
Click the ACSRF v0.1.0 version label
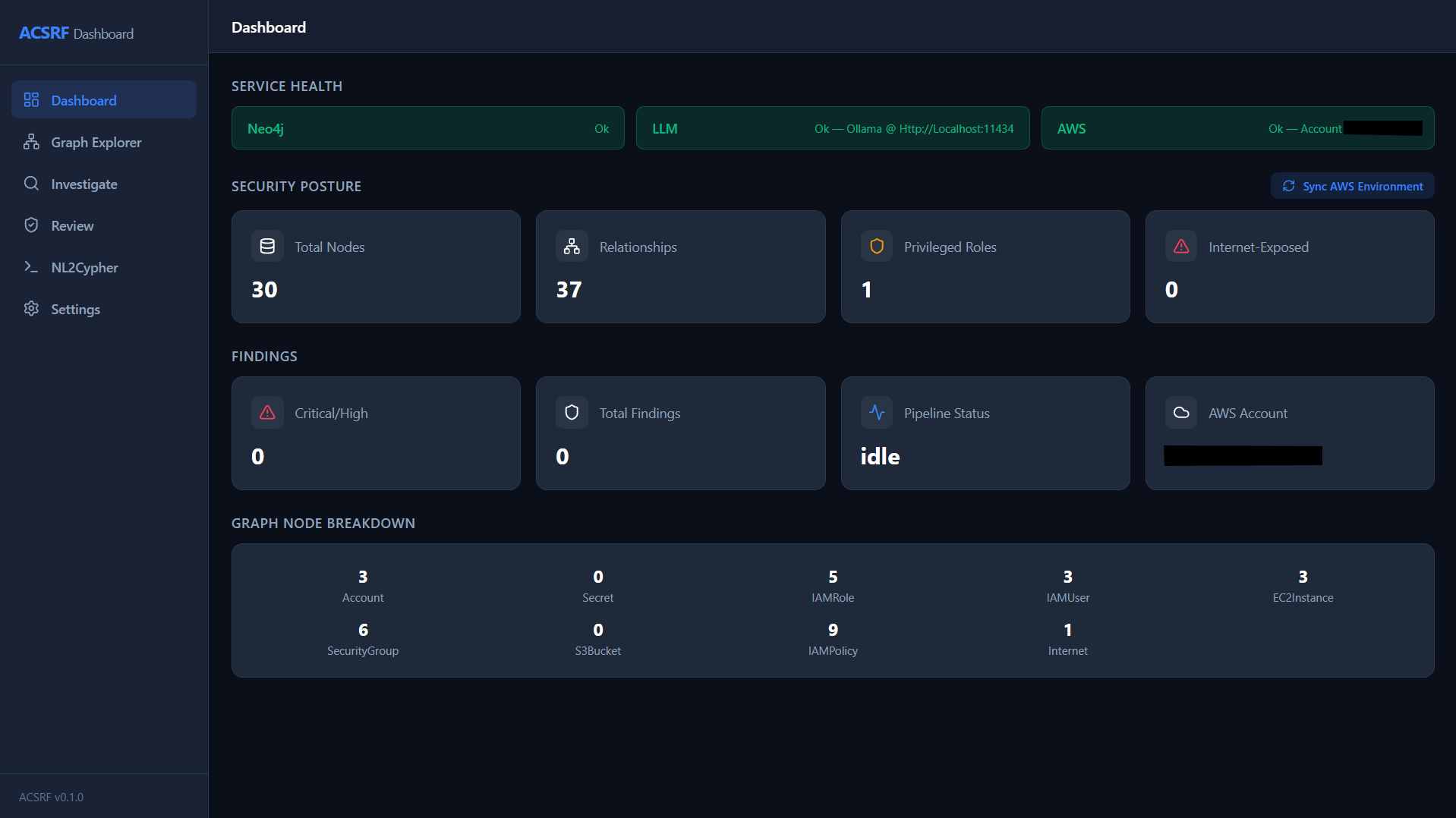[52, 797]
